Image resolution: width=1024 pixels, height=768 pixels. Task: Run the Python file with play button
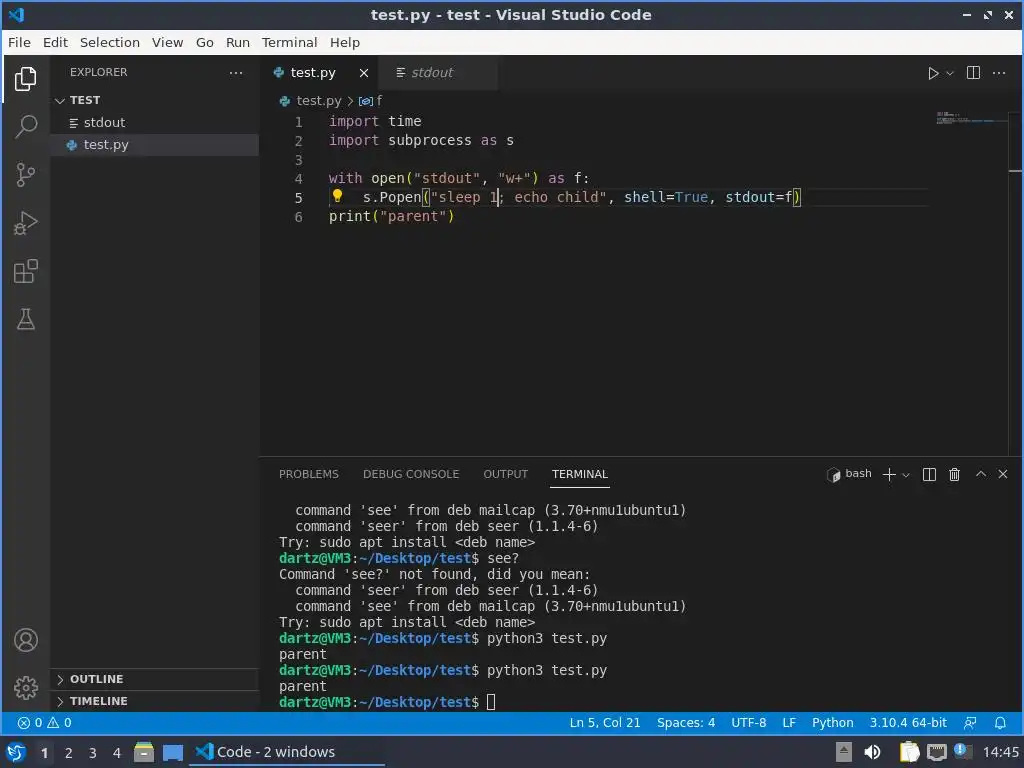933,73
